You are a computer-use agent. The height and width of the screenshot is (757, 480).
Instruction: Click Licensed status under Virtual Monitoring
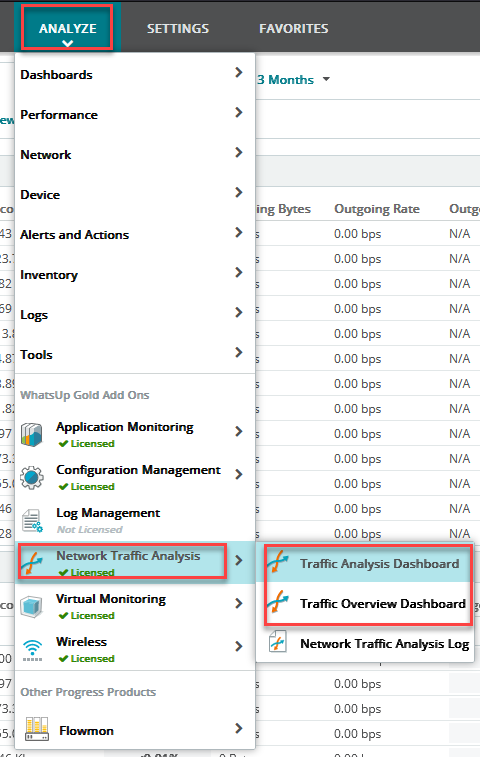(86, 616)
